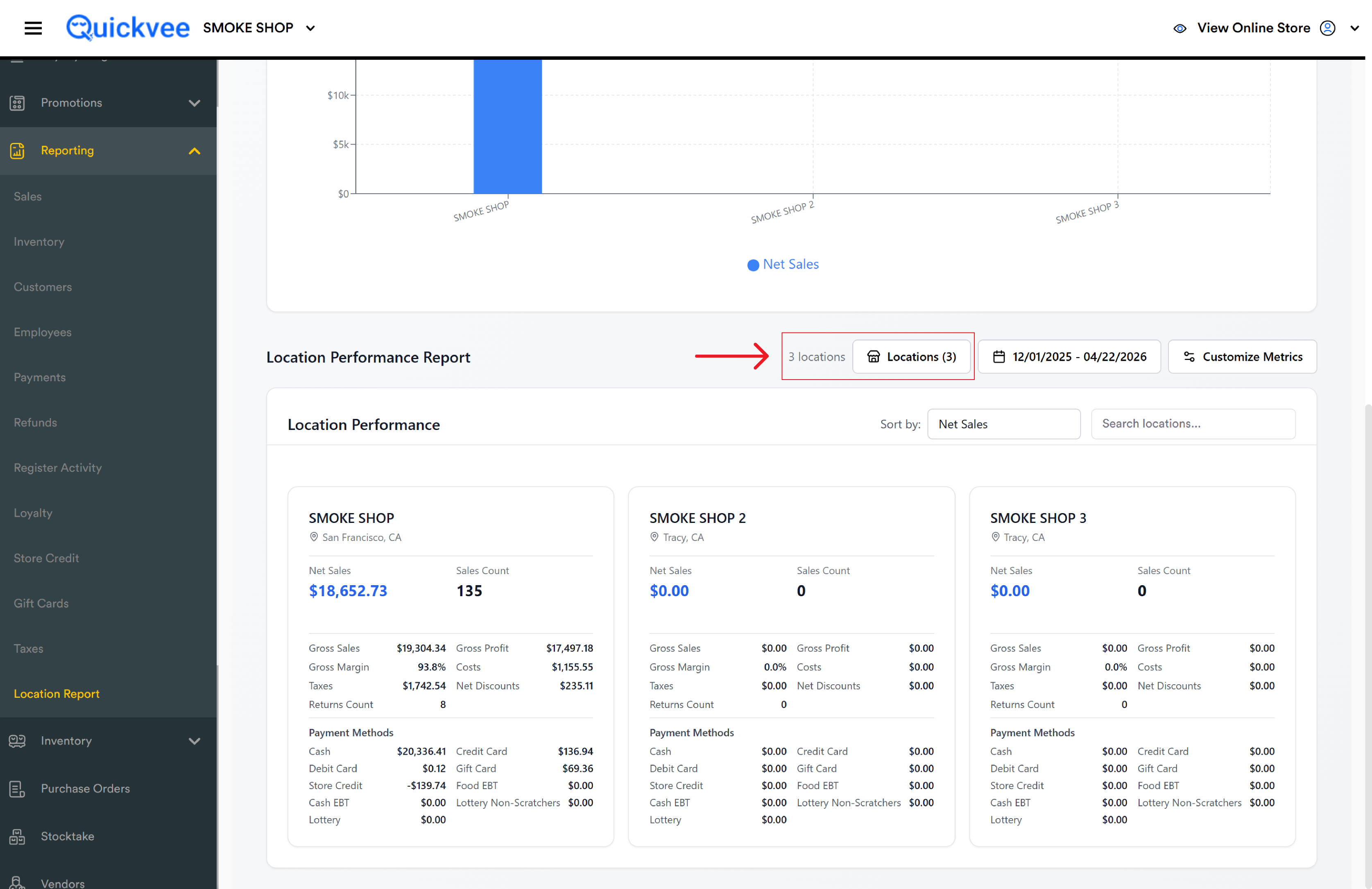Click the Locations (3) filter button
The height and width of the screenshot is (889, 1372).
click(x=911, y=356)
